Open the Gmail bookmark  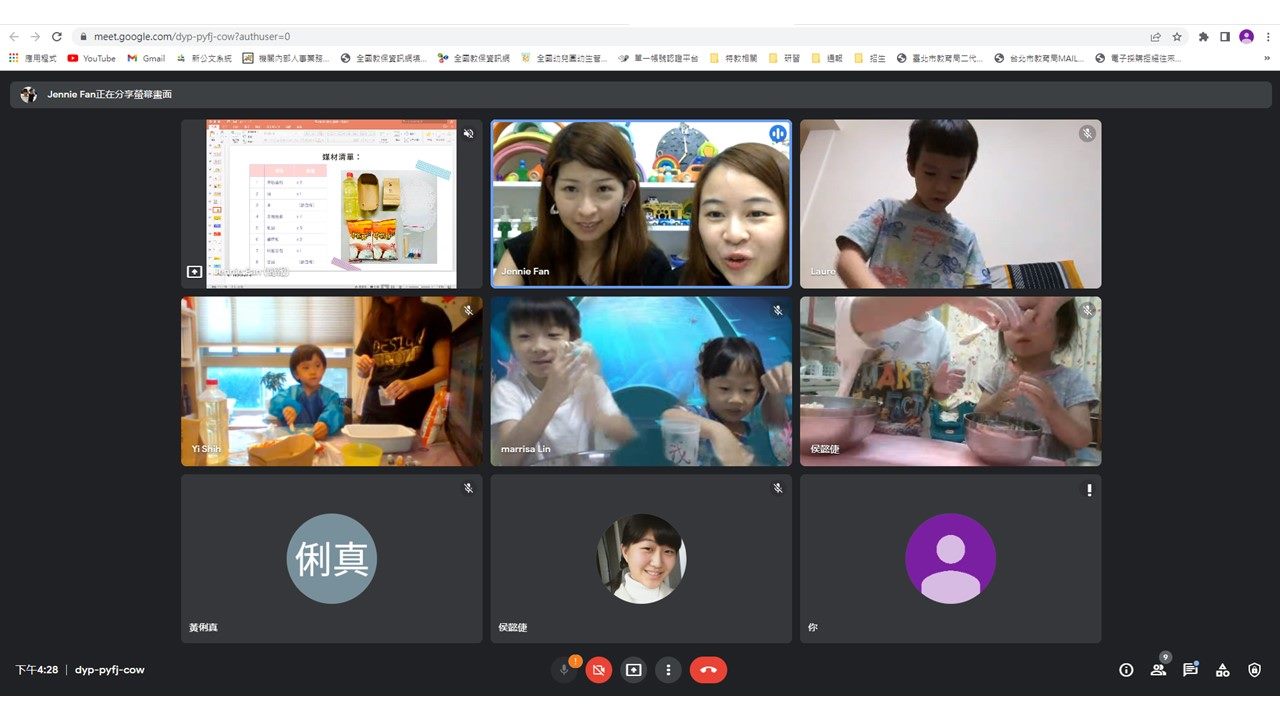click(146, 59)
